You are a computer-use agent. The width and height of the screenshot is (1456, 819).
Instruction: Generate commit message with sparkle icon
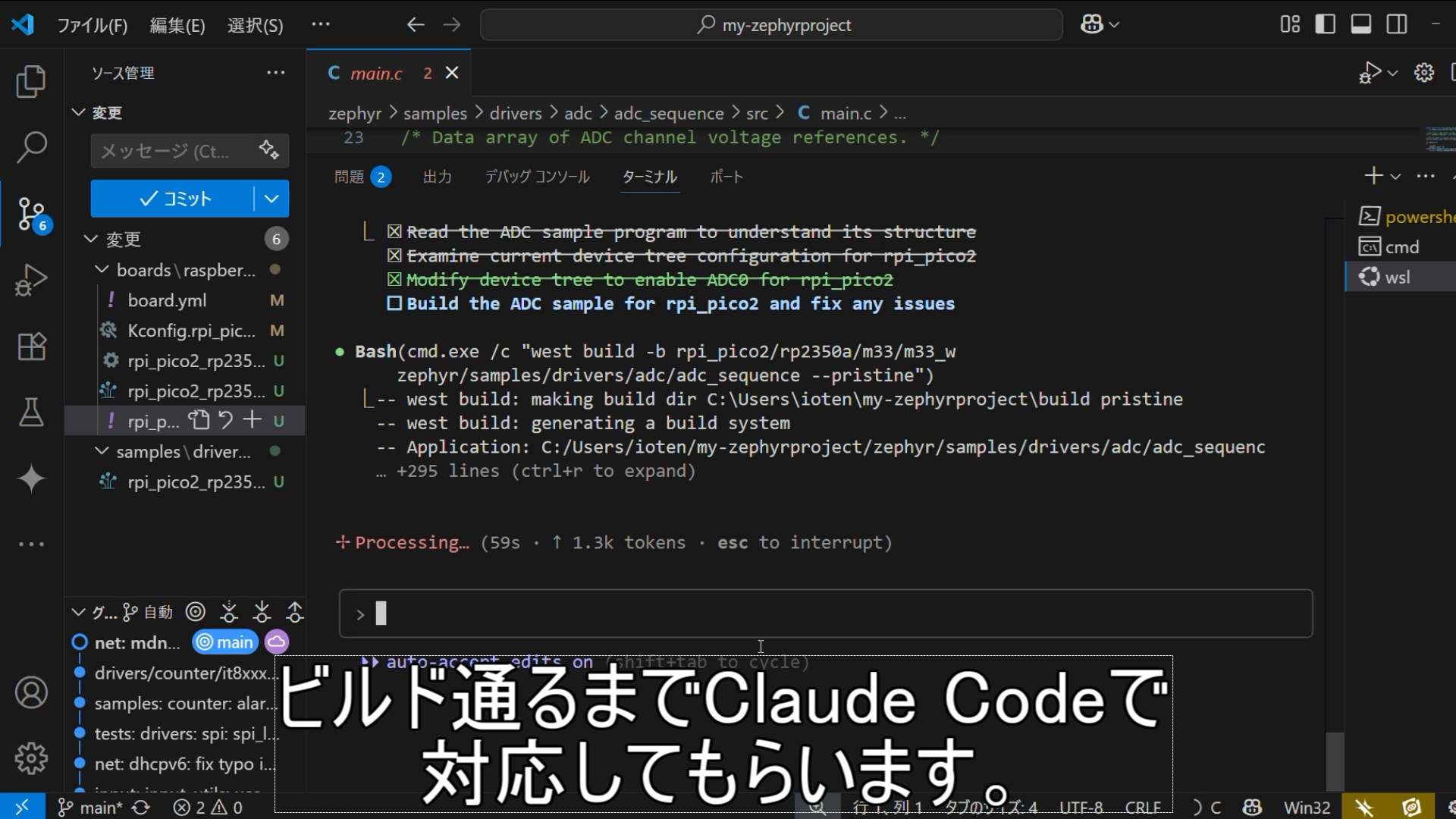pos(268,150)
